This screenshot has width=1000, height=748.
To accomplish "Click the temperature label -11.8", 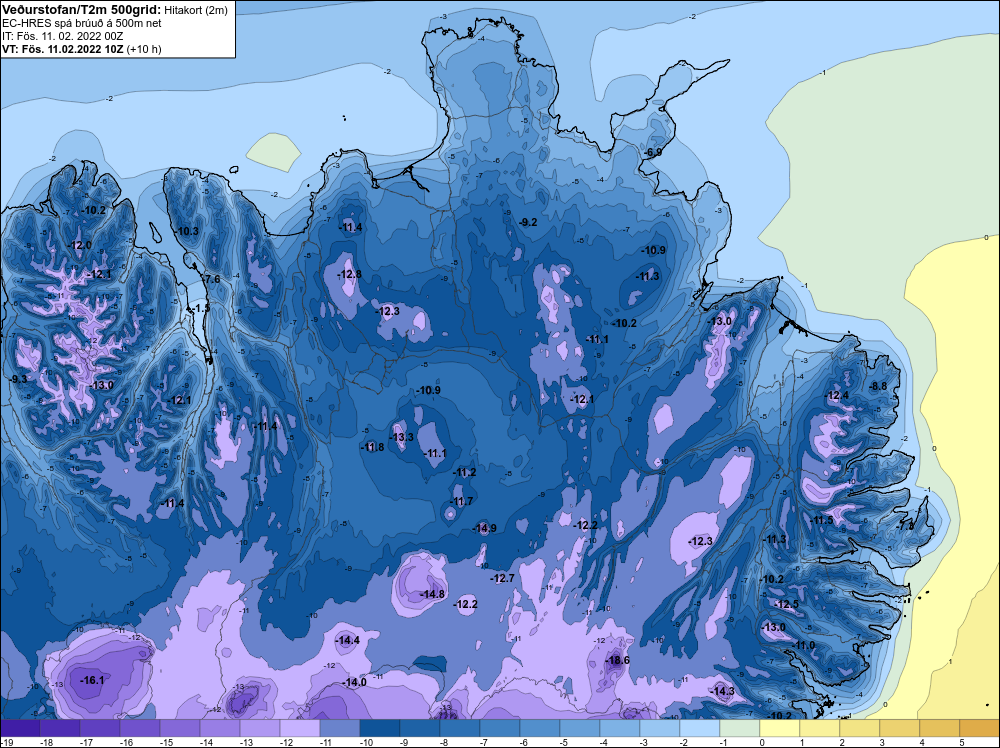I will [372, 447].
